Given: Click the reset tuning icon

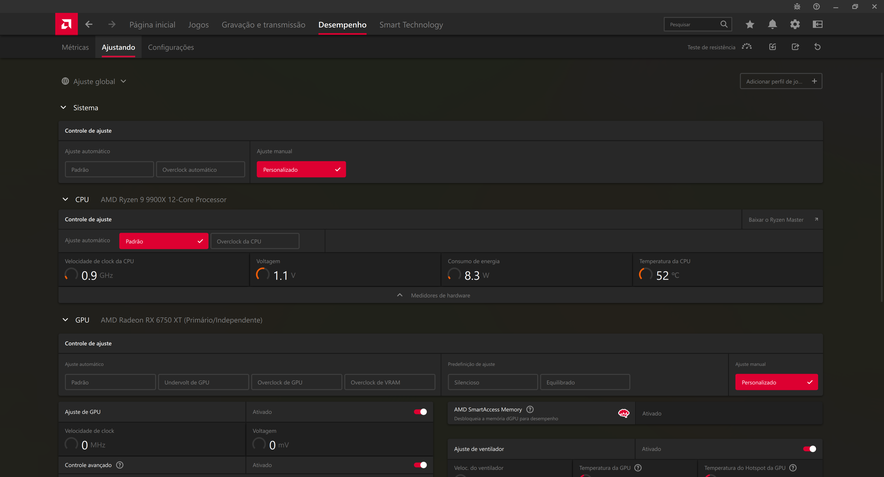Looking at the screenshot, I should 817,47.
